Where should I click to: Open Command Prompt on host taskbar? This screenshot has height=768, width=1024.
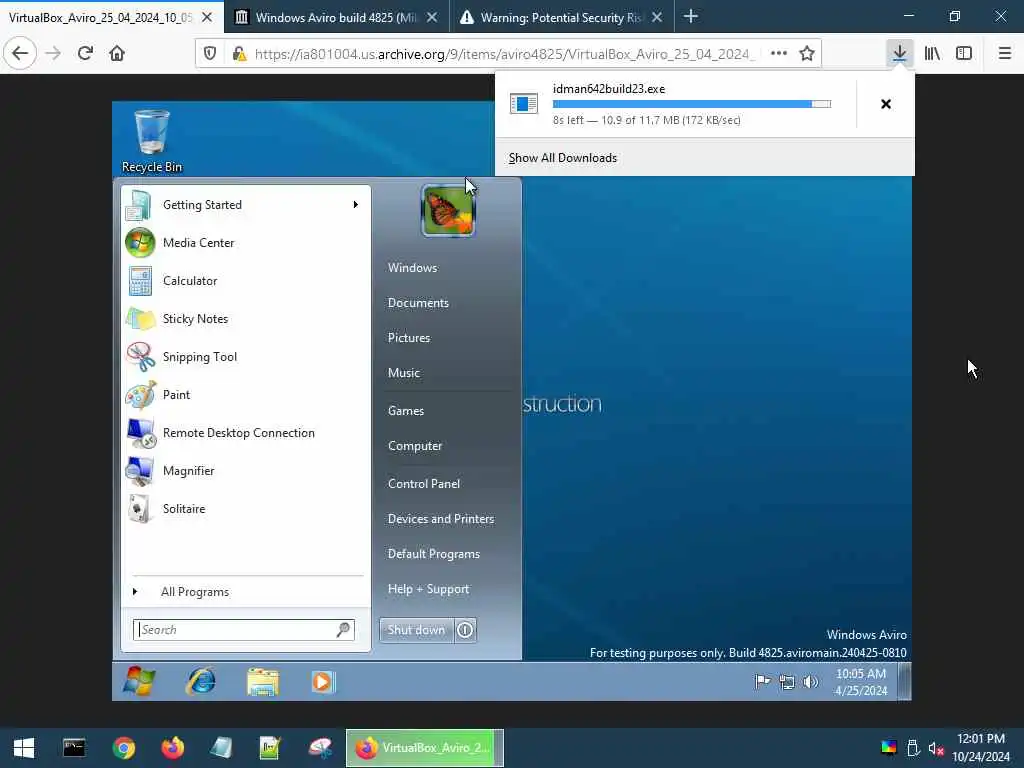pos(74,748)
